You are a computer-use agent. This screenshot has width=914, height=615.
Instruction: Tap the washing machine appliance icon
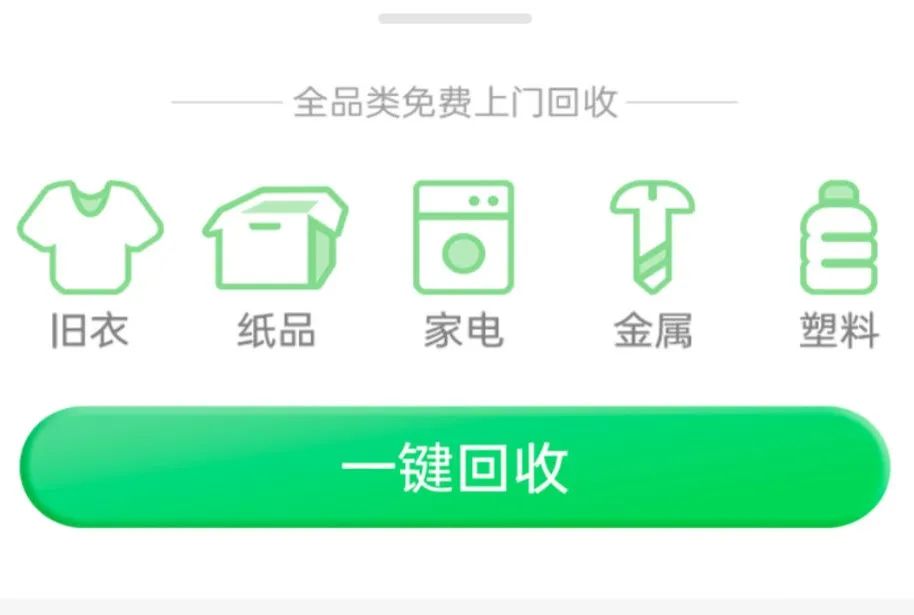point(463,237)
